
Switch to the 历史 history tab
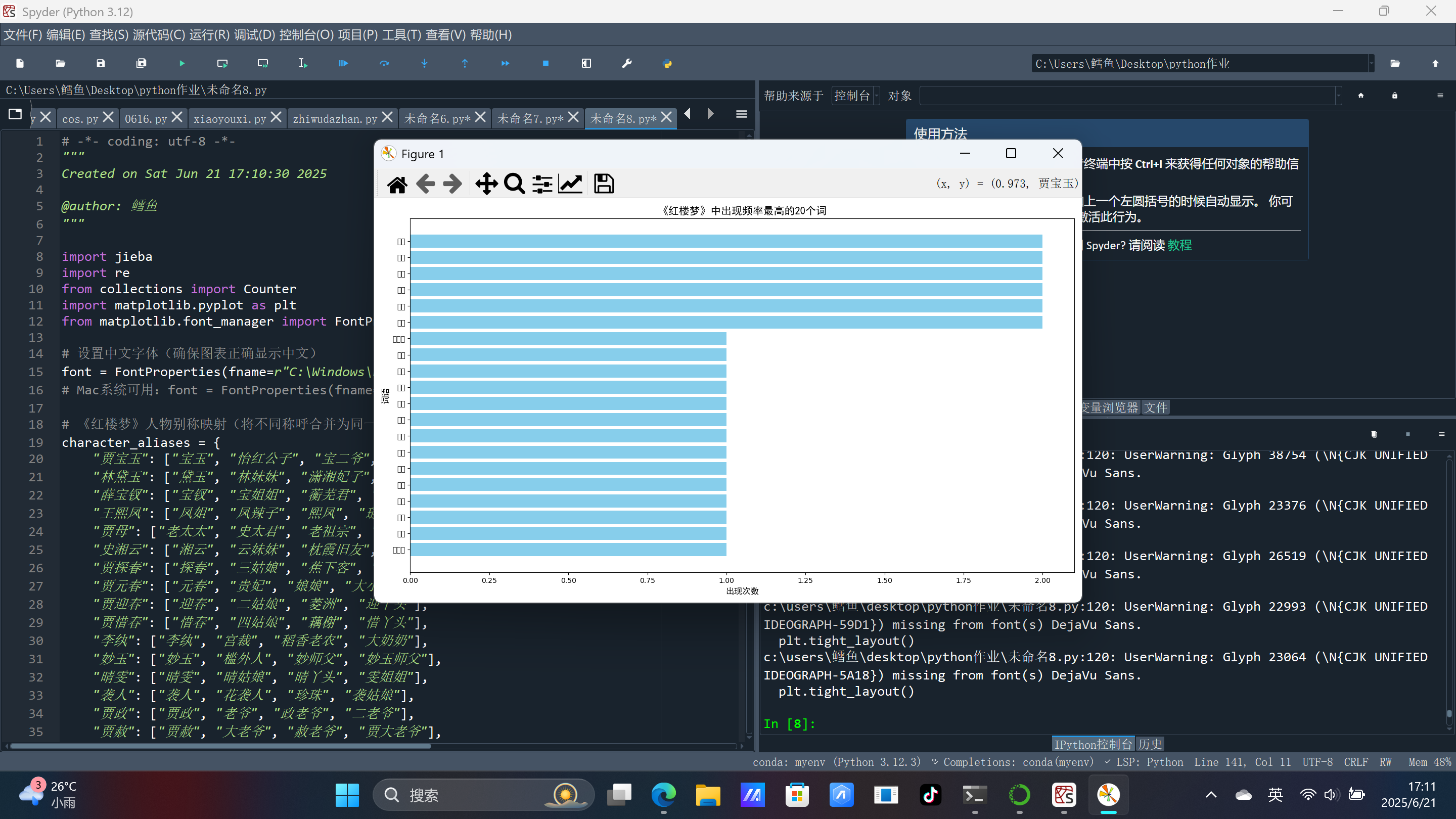tap(1150, 744)
